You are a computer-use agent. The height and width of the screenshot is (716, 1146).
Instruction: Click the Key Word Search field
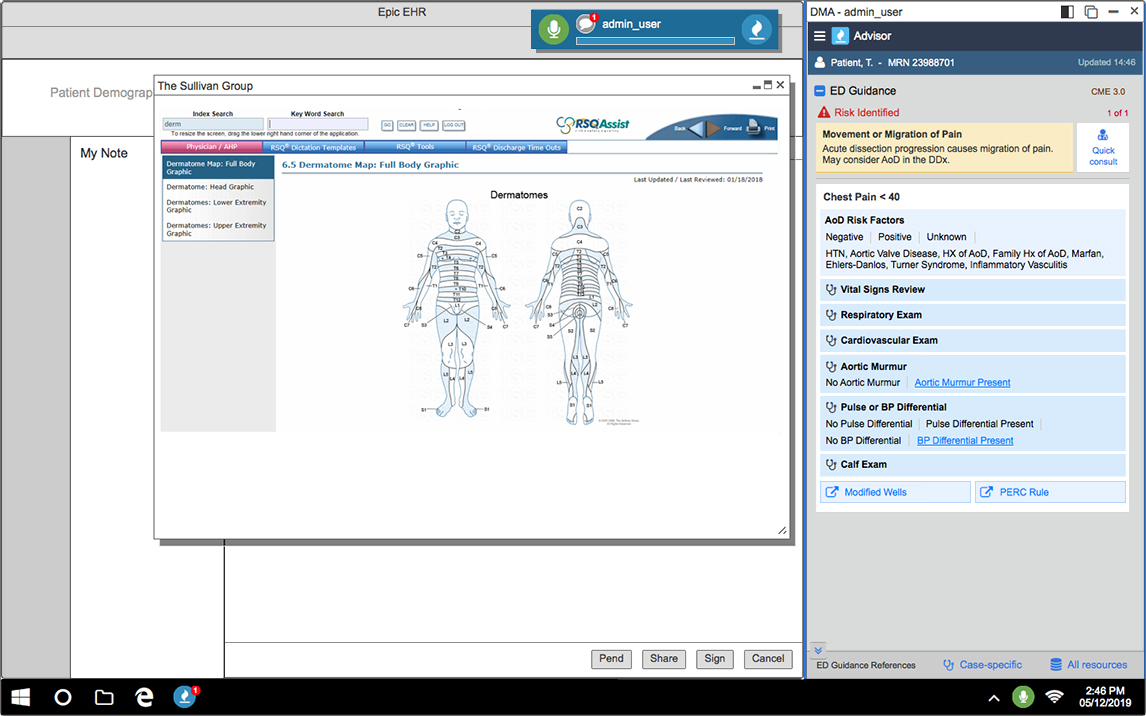pos(318,124)
